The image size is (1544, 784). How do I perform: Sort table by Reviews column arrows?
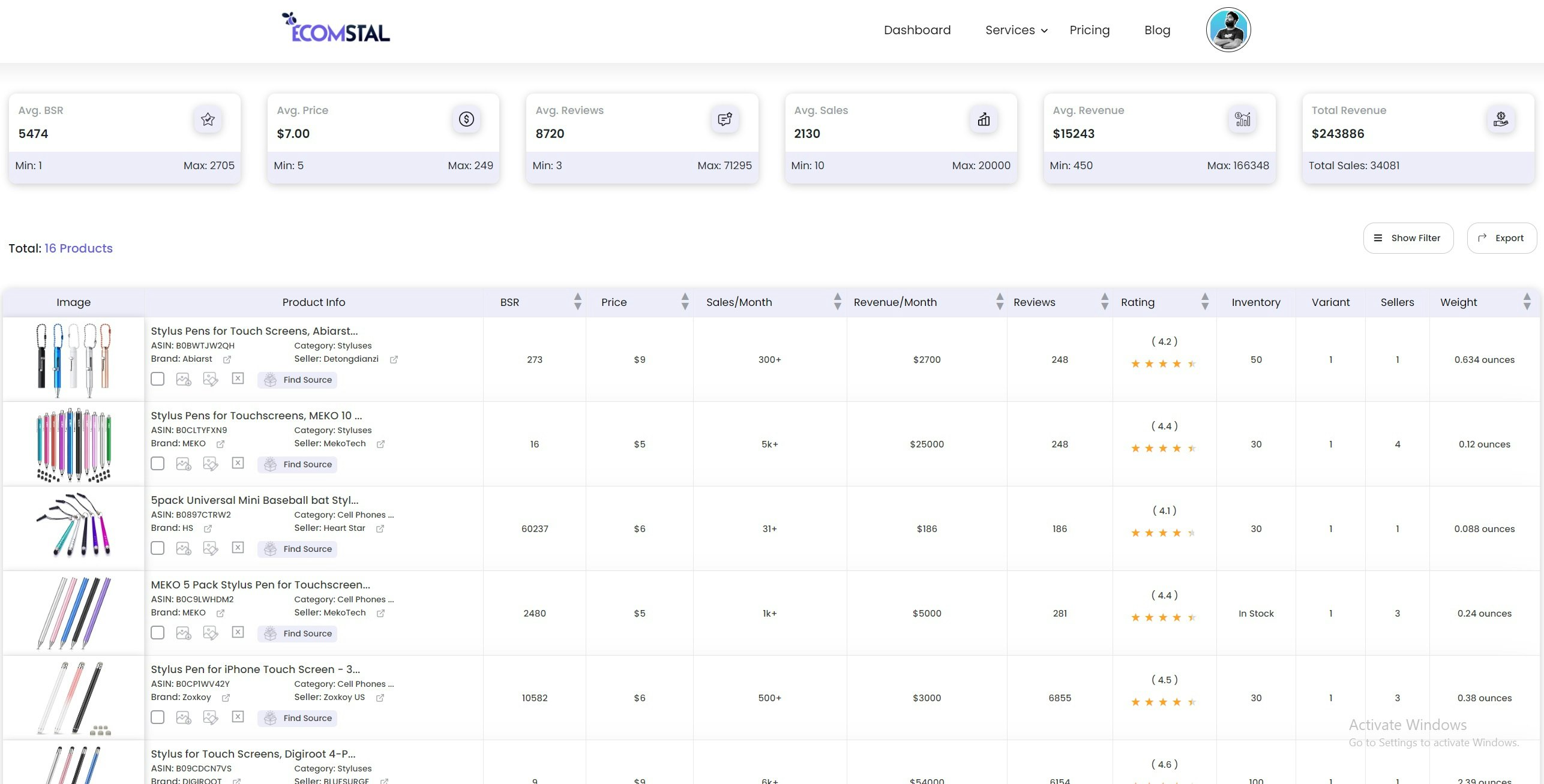[1104, 302]
